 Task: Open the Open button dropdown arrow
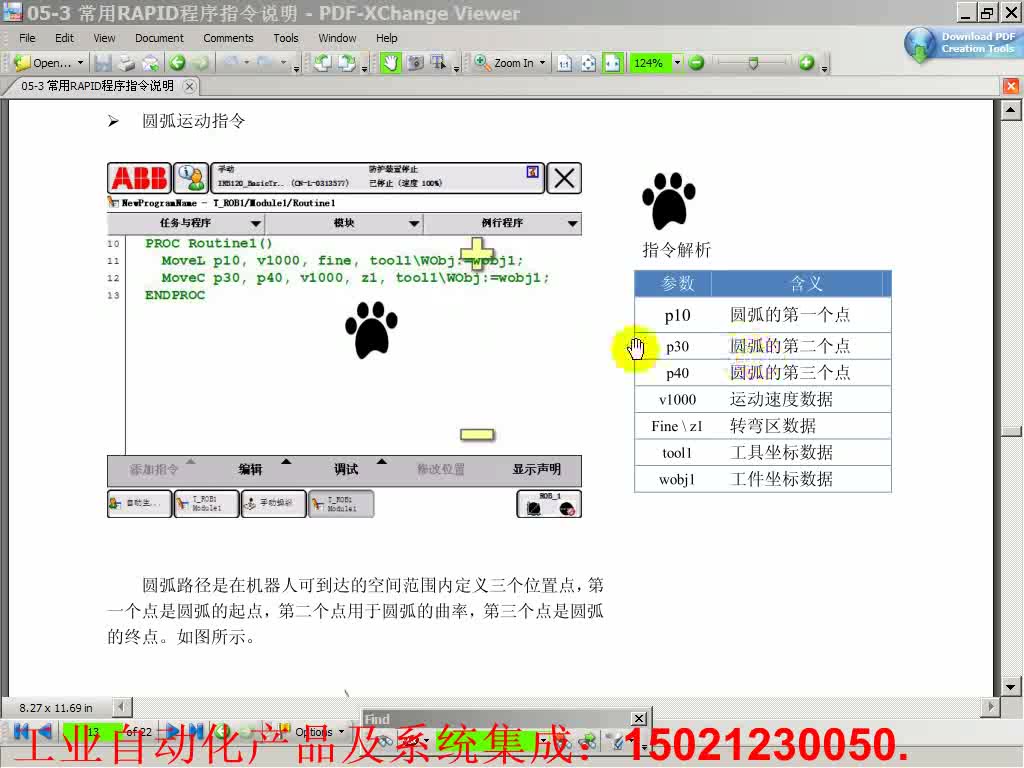(79, 62)
